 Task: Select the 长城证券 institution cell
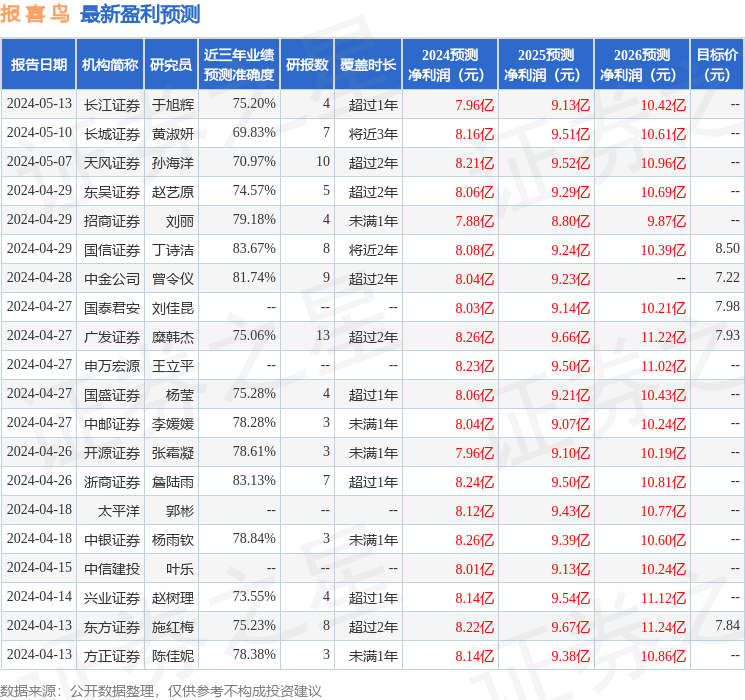(112, 134)
